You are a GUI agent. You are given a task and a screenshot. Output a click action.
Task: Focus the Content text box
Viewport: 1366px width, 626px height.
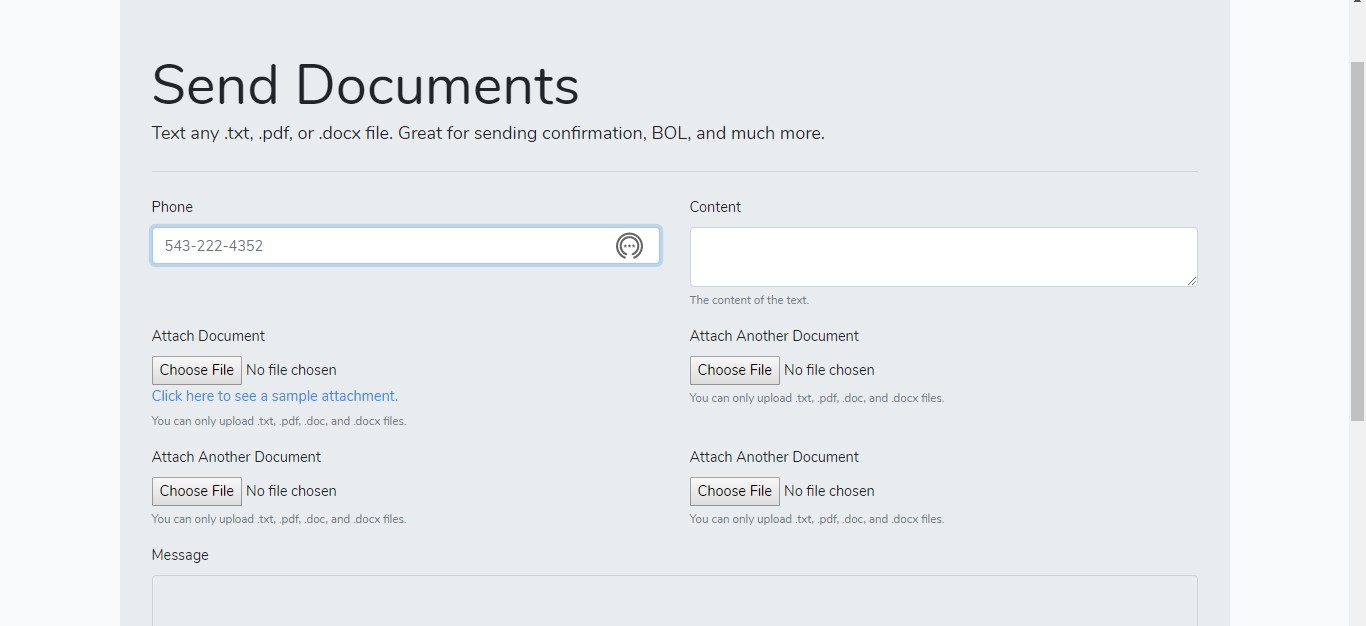[942, 256]
